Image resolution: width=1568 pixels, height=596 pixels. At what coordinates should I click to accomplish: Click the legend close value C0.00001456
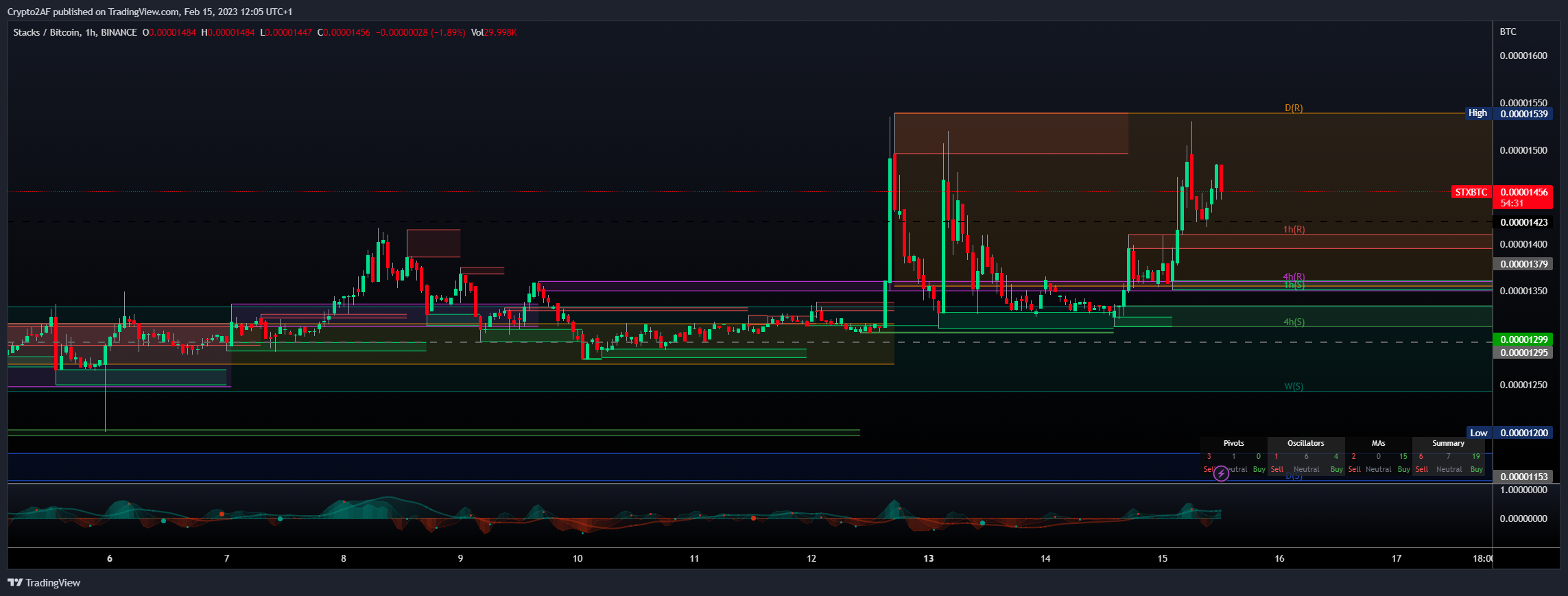pos(344,32)
